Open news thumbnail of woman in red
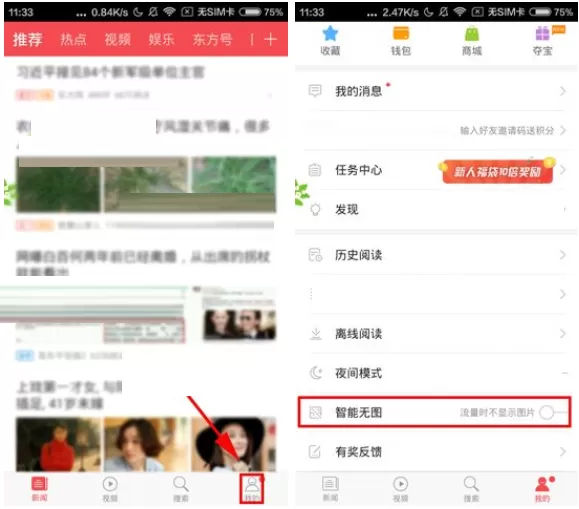The height and width of the screenshot is (509, 579). 58,444
